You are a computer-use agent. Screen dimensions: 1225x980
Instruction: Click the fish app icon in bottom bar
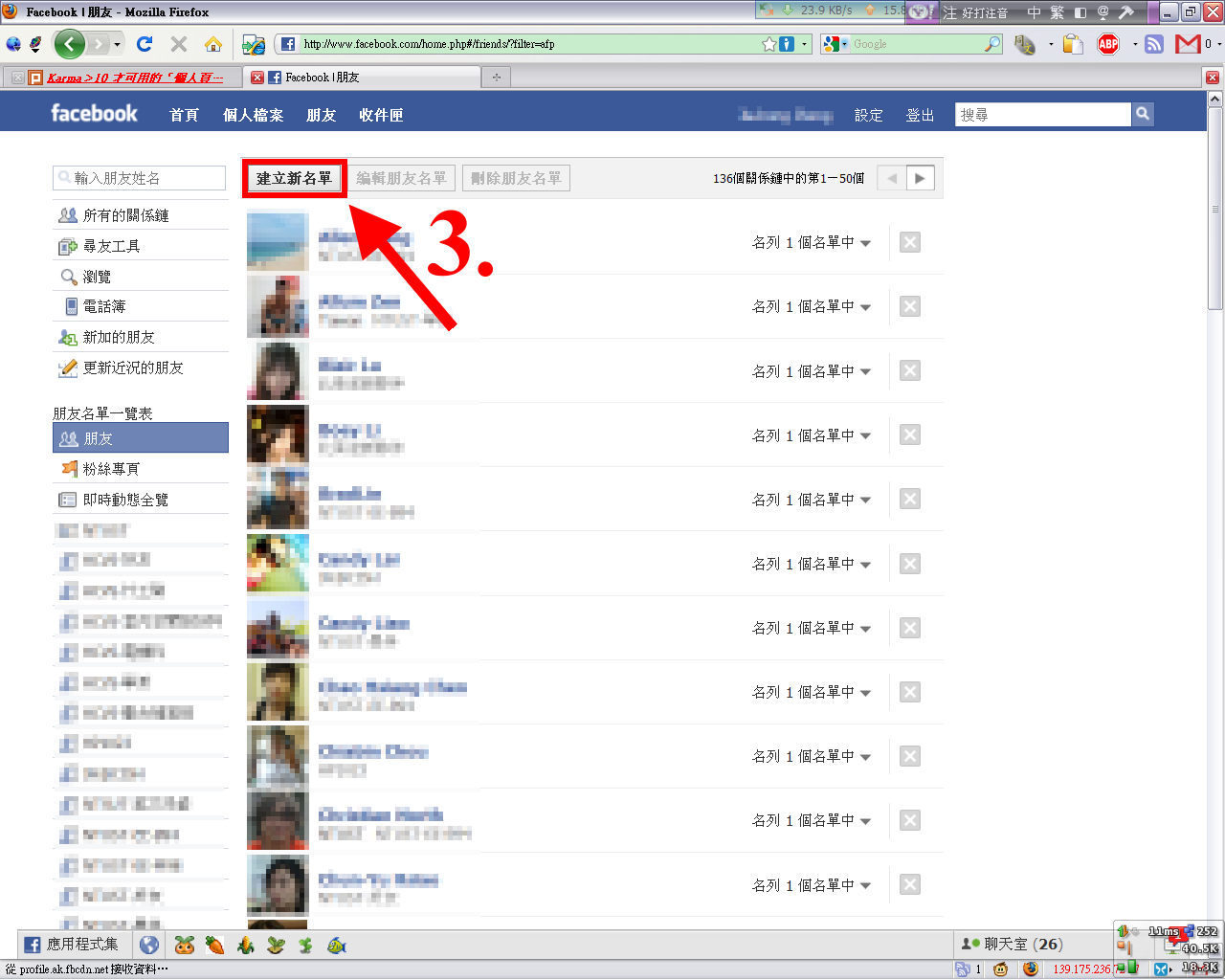tap(336, 946)
